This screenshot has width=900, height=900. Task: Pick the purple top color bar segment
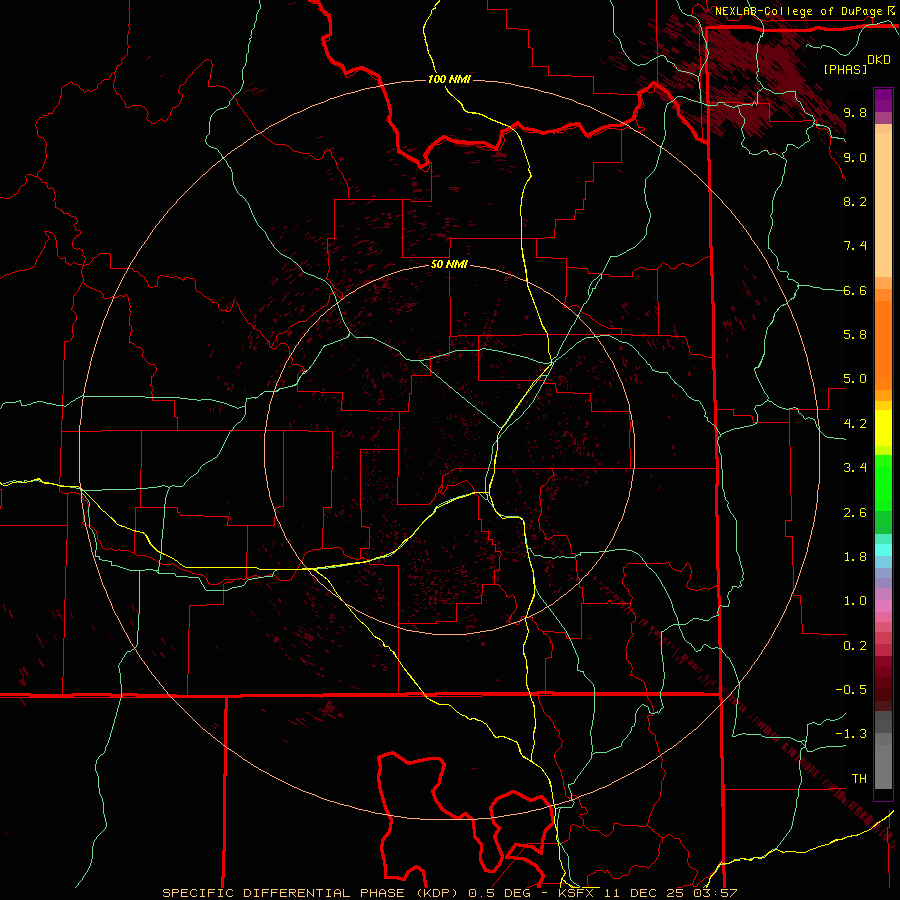tap(883, 100)
